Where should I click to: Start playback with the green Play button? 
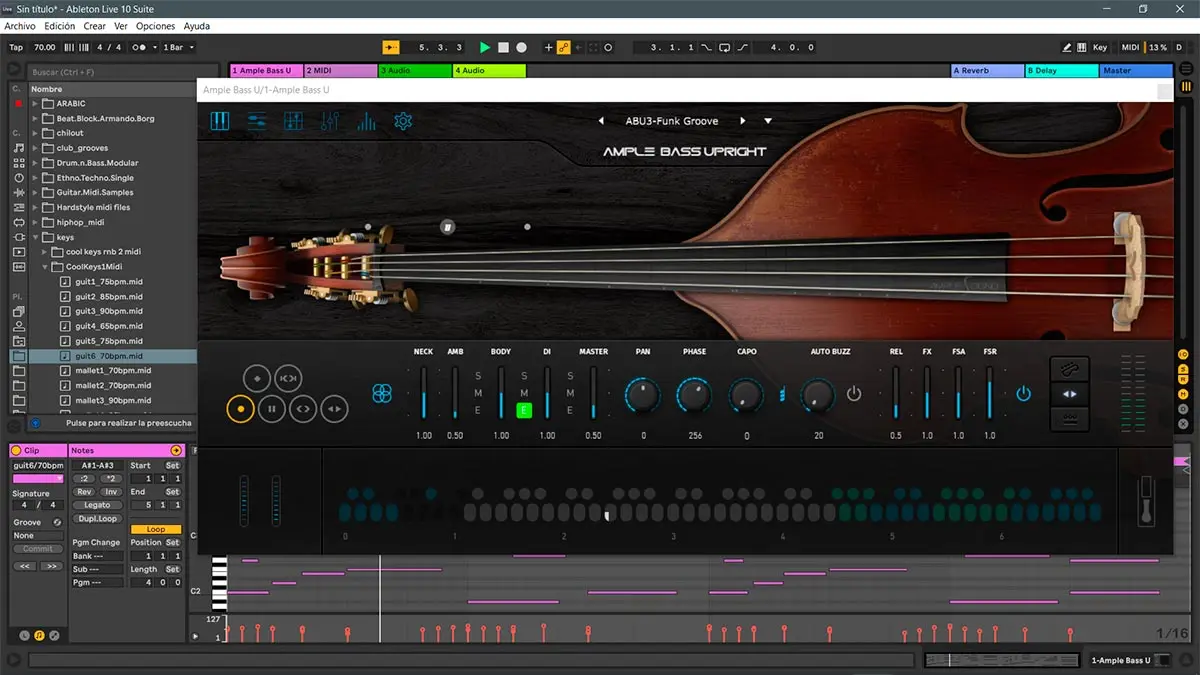[x=485, y=47]
